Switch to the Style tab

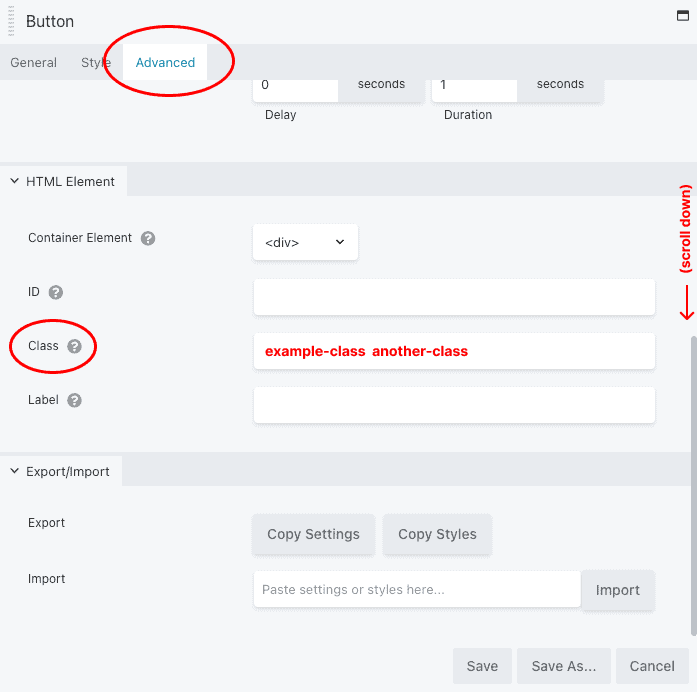pyautogui.click(x=96, y=62)
